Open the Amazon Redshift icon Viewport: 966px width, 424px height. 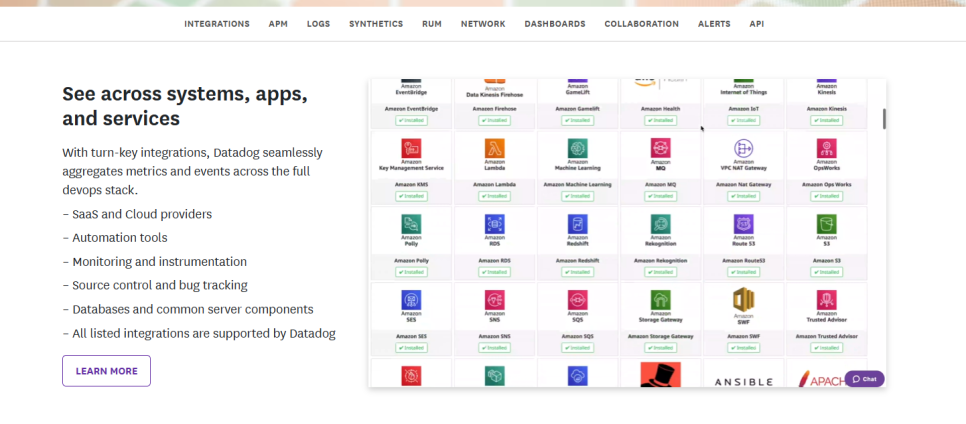[577, 224]
